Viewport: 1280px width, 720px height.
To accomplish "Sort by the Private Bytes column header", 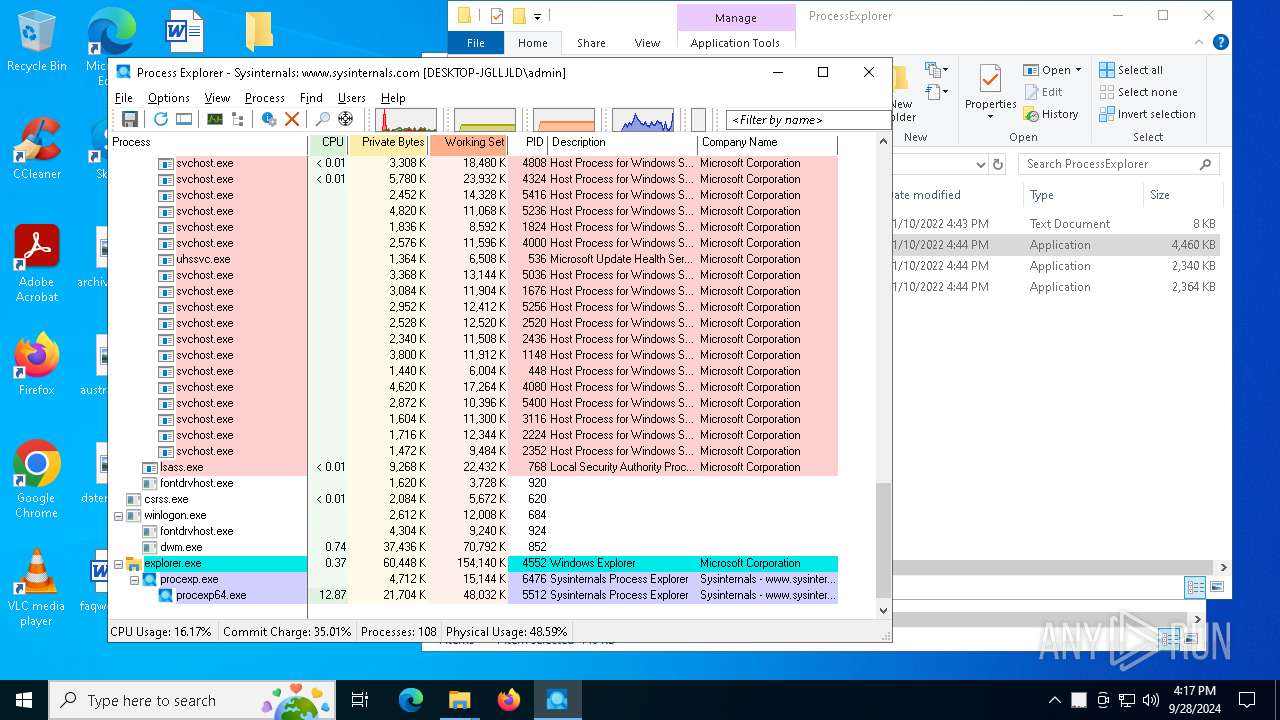I will coord(389,143).
